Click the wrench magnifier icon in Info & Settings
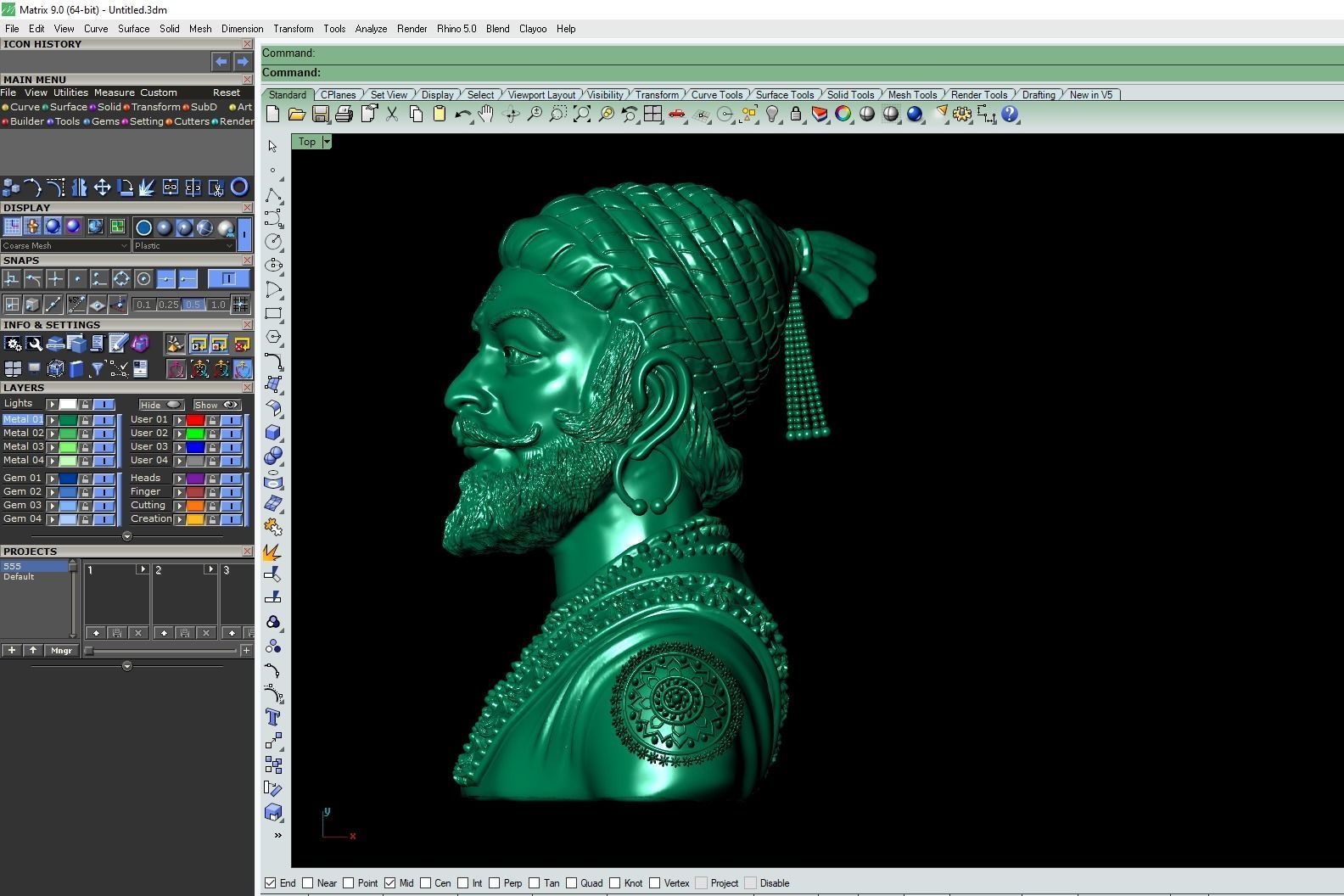Image resolution: width=1344 pixels, height=896 pixels. [34, 344]
